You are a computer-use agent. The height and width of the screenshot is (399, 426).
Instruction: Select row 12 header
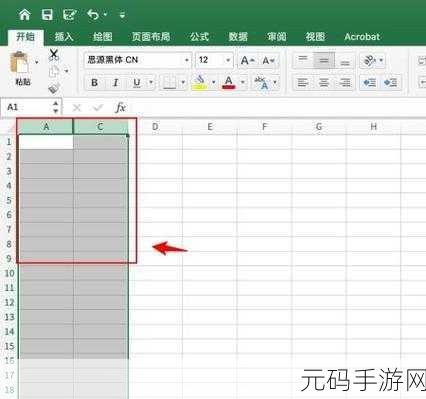pyautogui.click(x=9, y=302)
